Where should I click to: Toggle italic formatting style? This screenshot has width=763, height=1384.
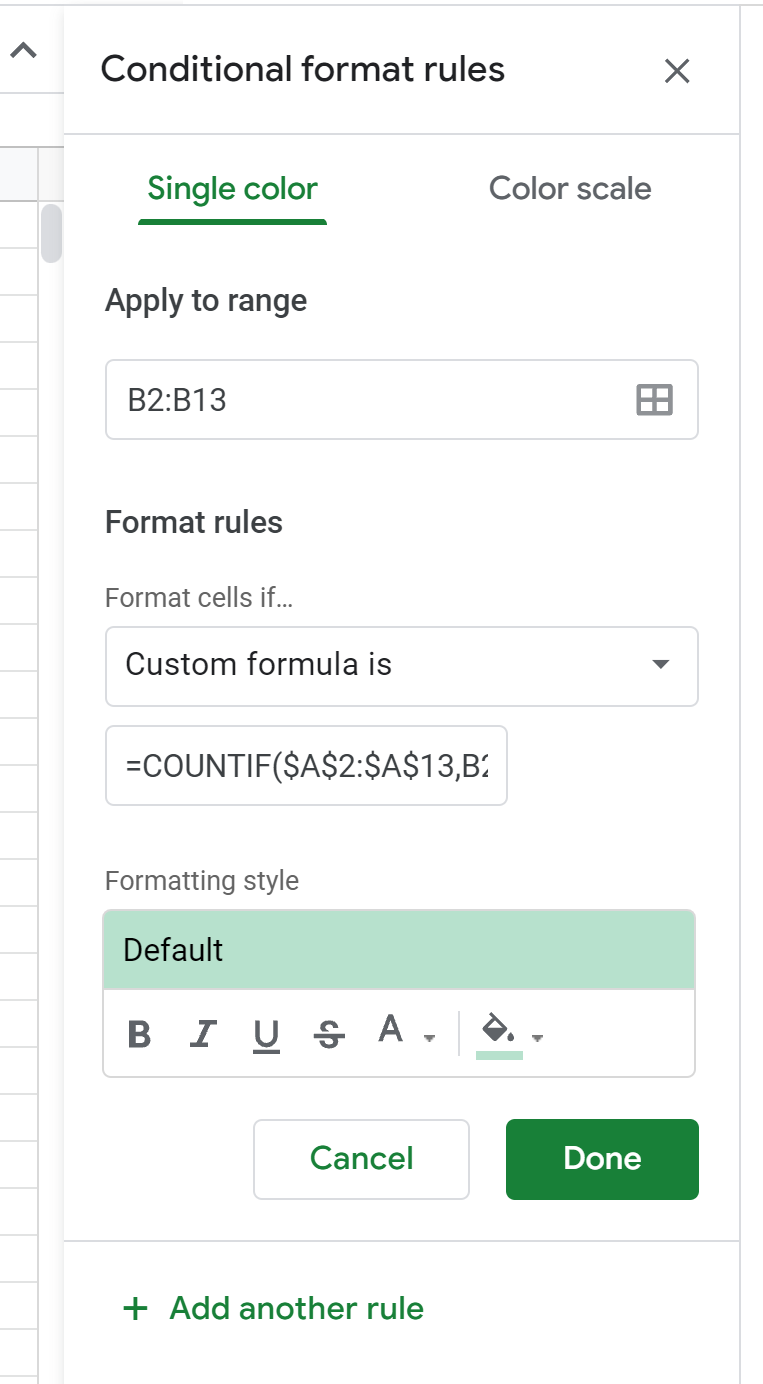[203, 1034]
